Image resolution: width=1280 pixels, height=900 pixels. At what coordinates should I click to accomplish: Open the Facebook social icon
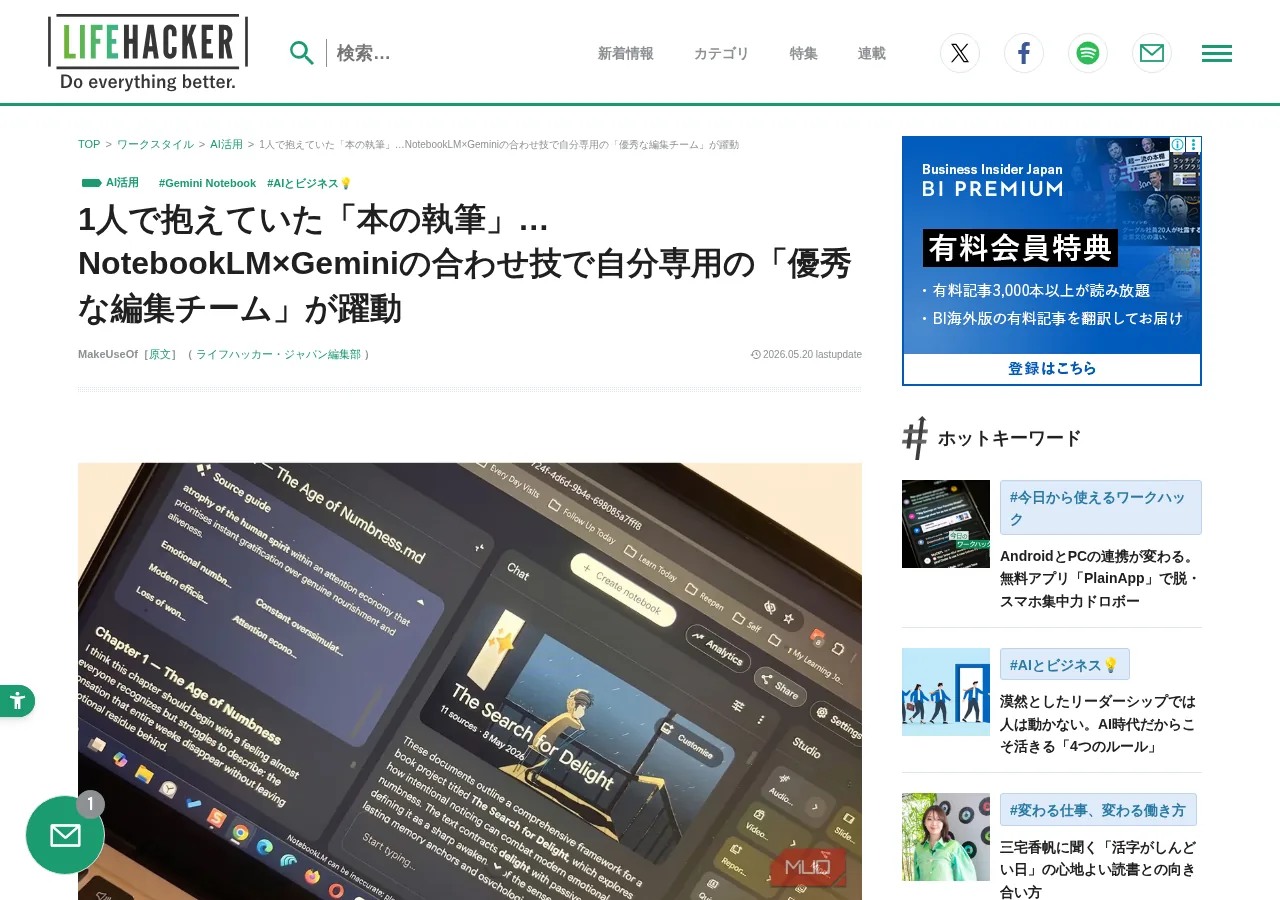[1024, 53]
